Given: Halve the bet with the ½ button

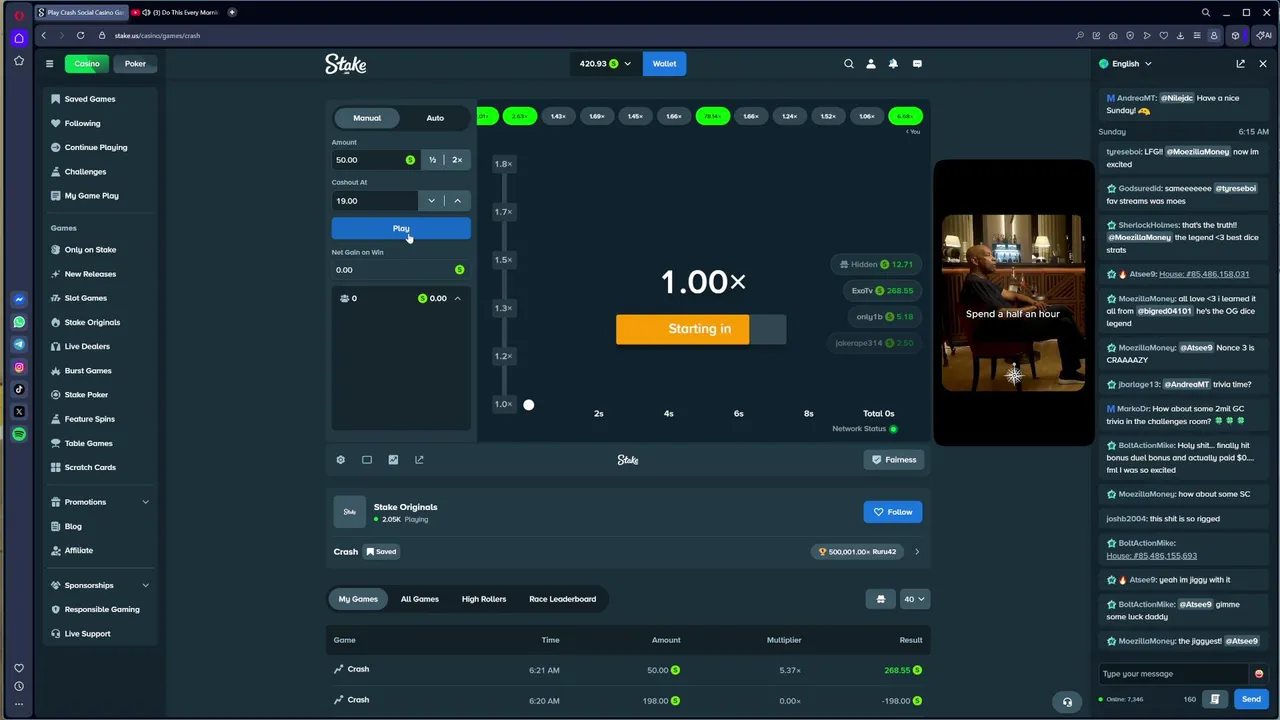Looking at the screenshot, I should point(432,160).
